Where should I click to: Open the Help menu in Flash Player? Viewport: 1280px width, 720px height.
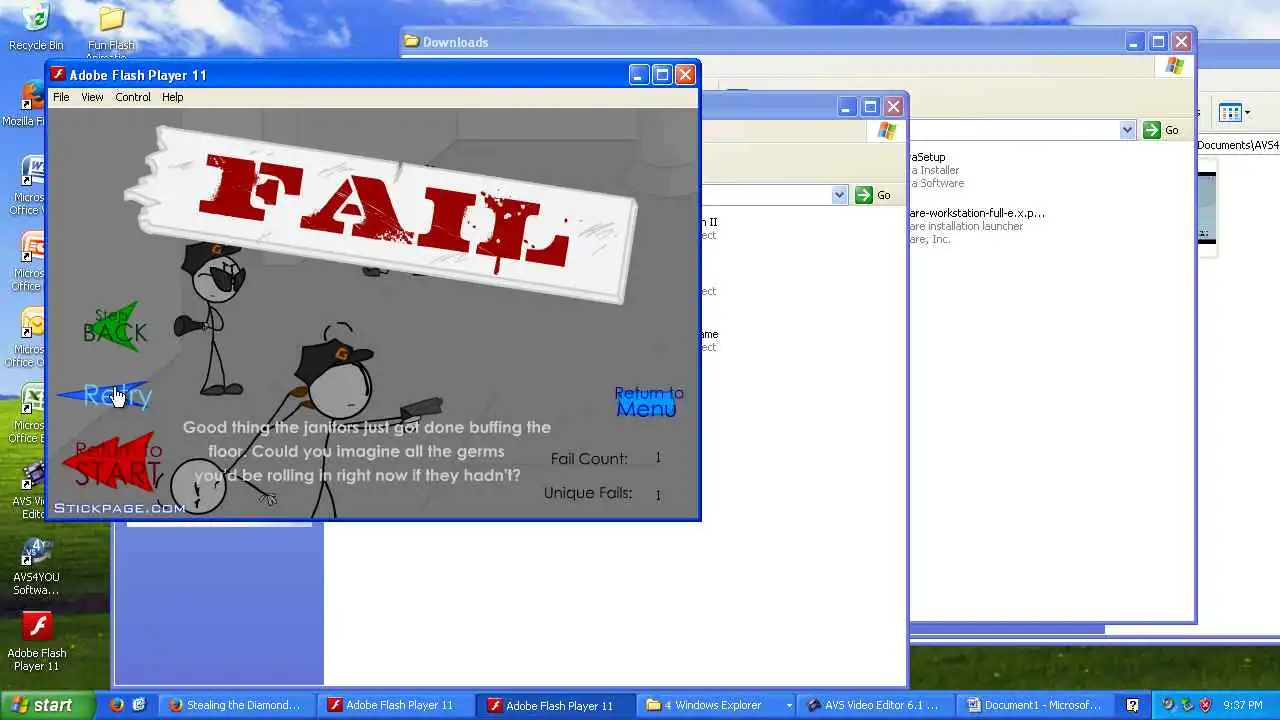[173, 97]
